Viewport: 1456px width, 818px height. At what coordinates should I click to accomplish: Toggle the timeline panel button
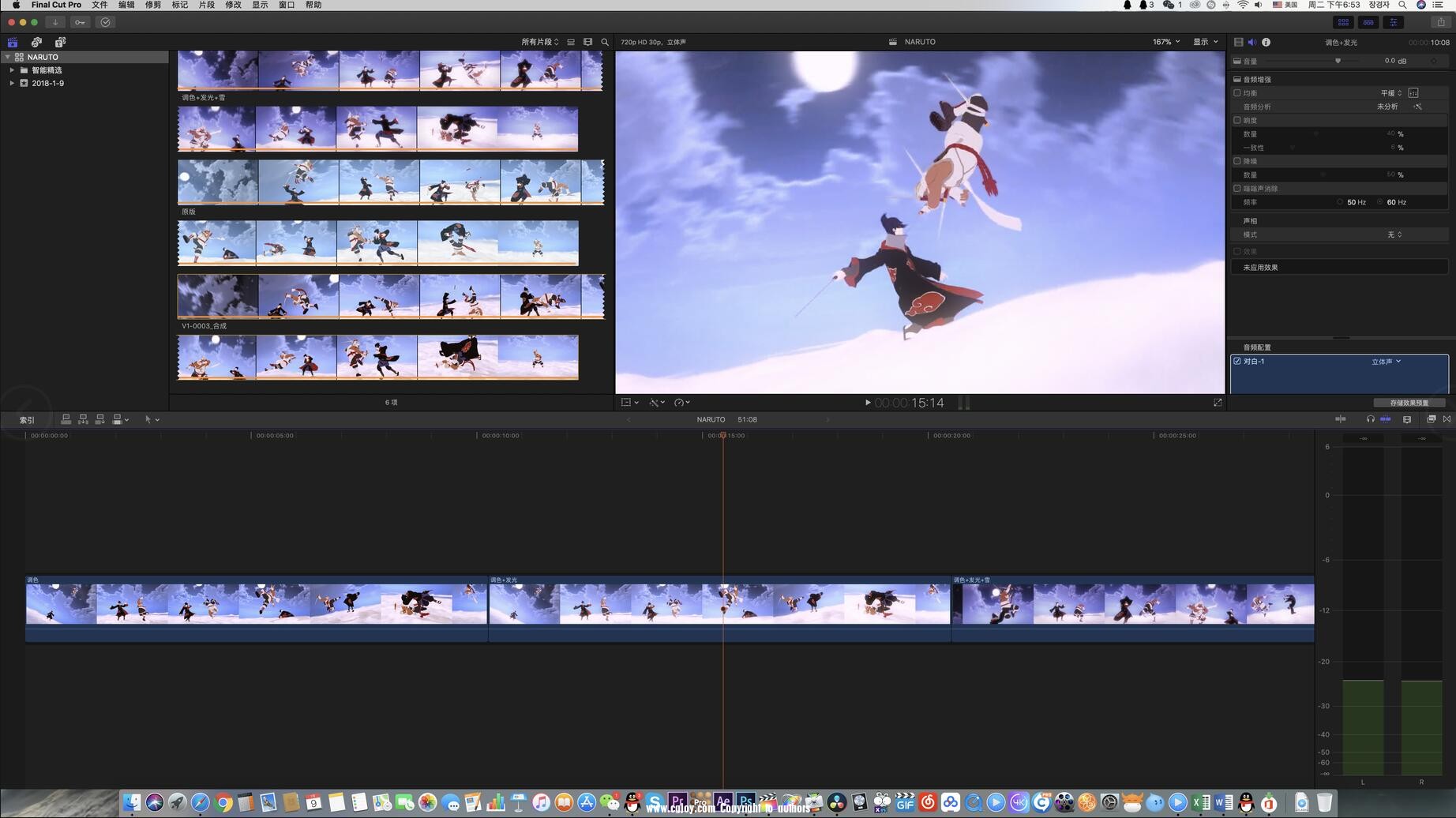tap(1368, 22)
